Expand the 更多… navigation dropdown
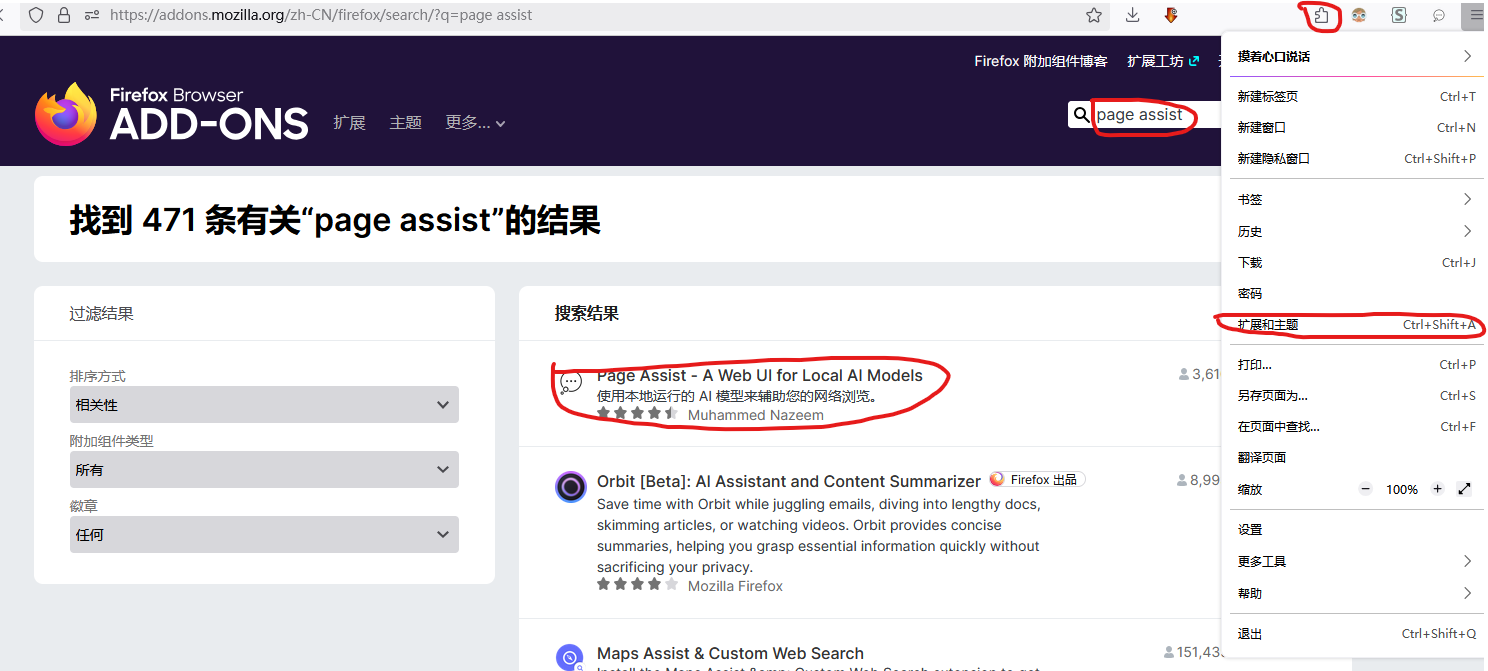 point(476,123)
